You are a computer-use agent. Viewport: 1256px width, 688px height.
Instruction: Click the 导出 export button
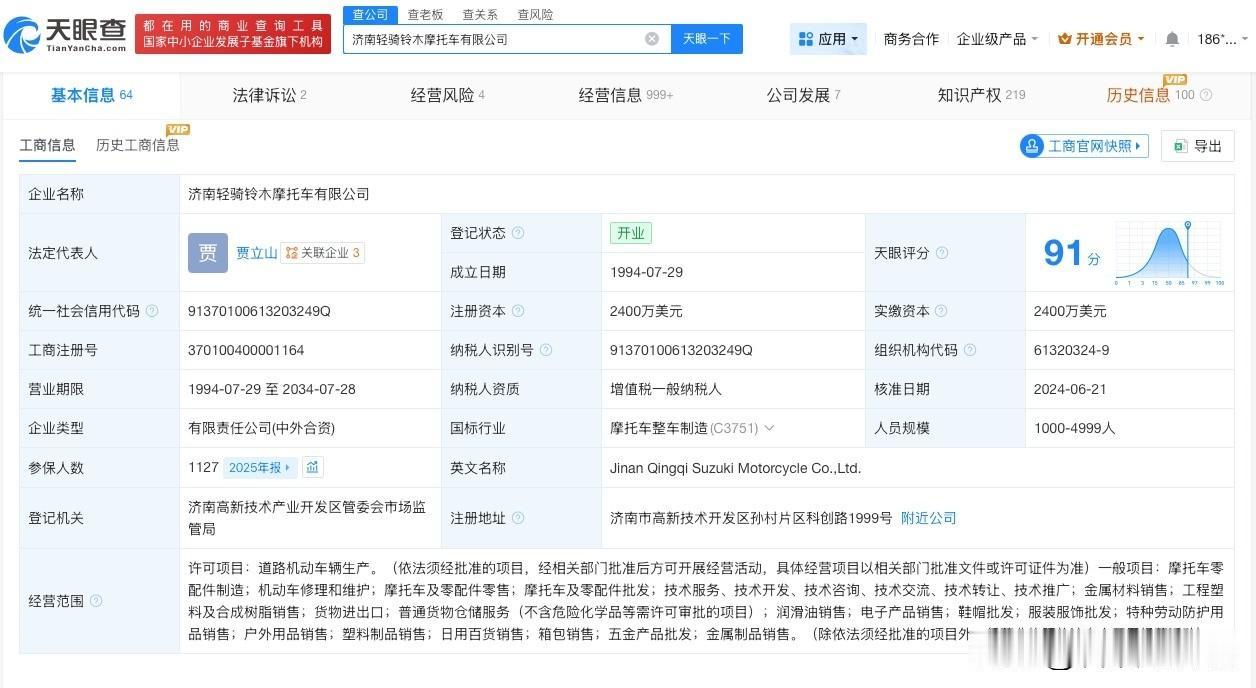[x=1198, y=146]
